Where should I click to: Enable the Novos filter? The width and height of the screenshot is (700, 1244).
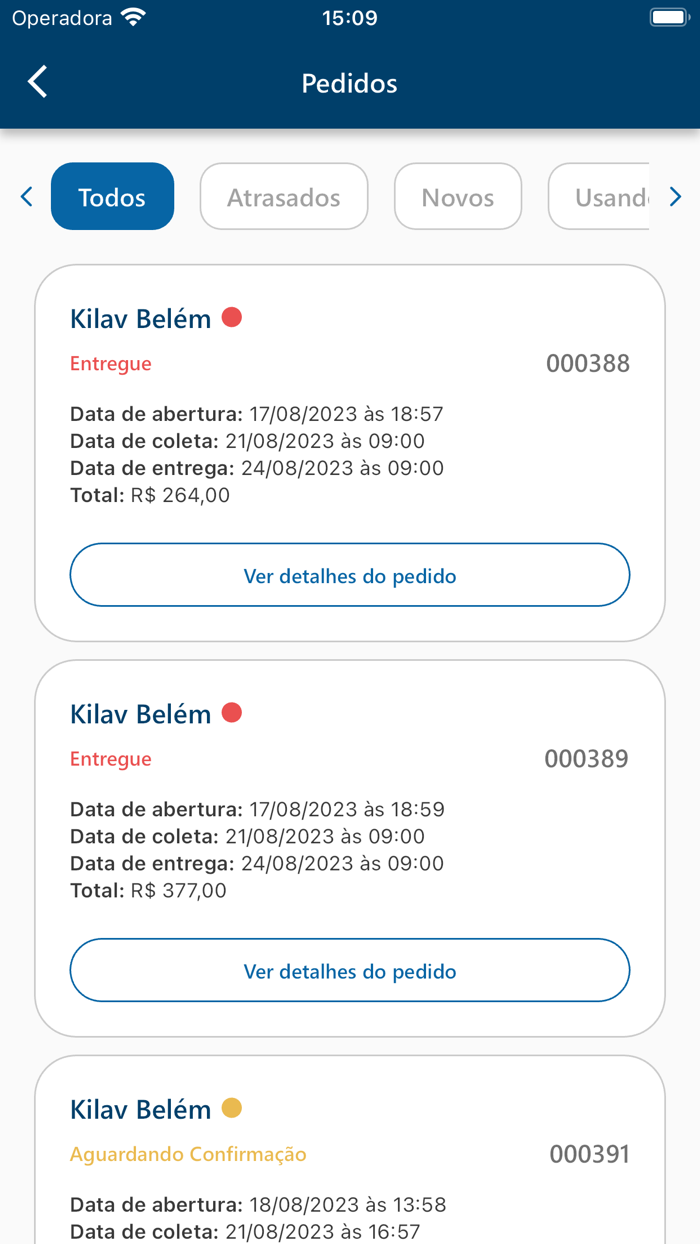(x=457, y=196)
